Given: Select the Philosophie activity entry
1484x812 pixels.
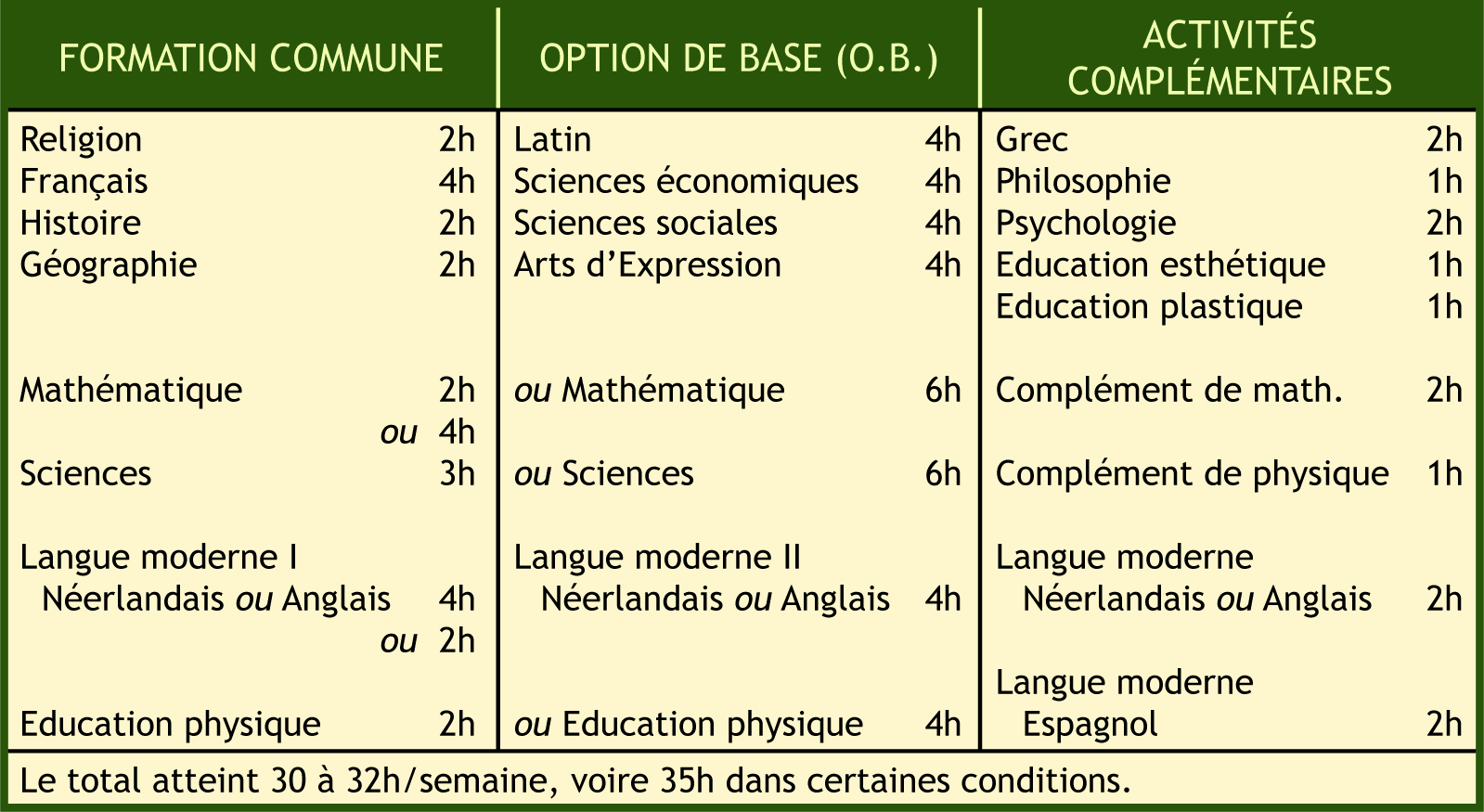Looking at the screenshot, I should tap(1083, 182).
